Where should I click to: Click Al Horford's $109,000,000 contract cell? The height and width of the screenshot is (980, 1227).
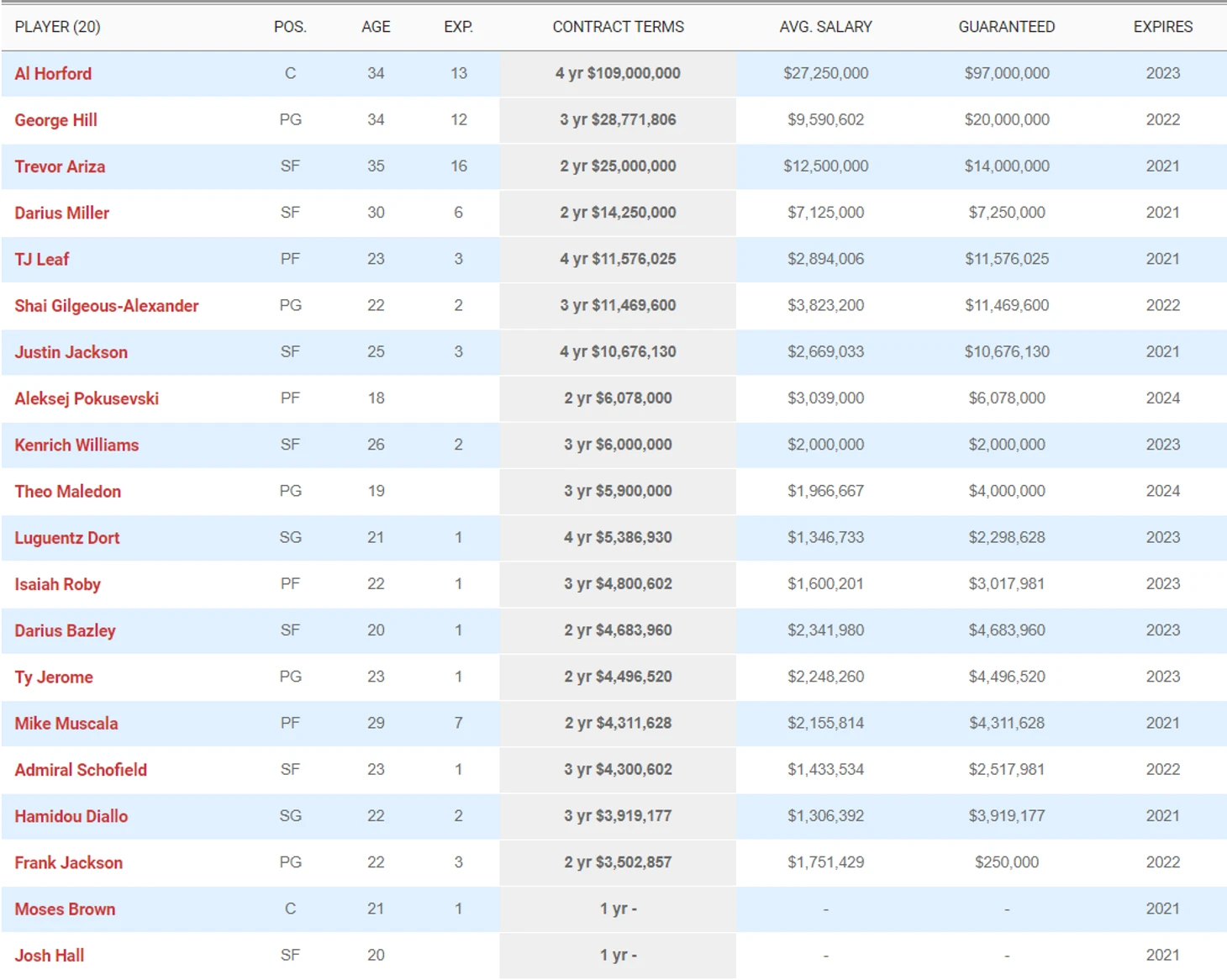pos(618,74)
